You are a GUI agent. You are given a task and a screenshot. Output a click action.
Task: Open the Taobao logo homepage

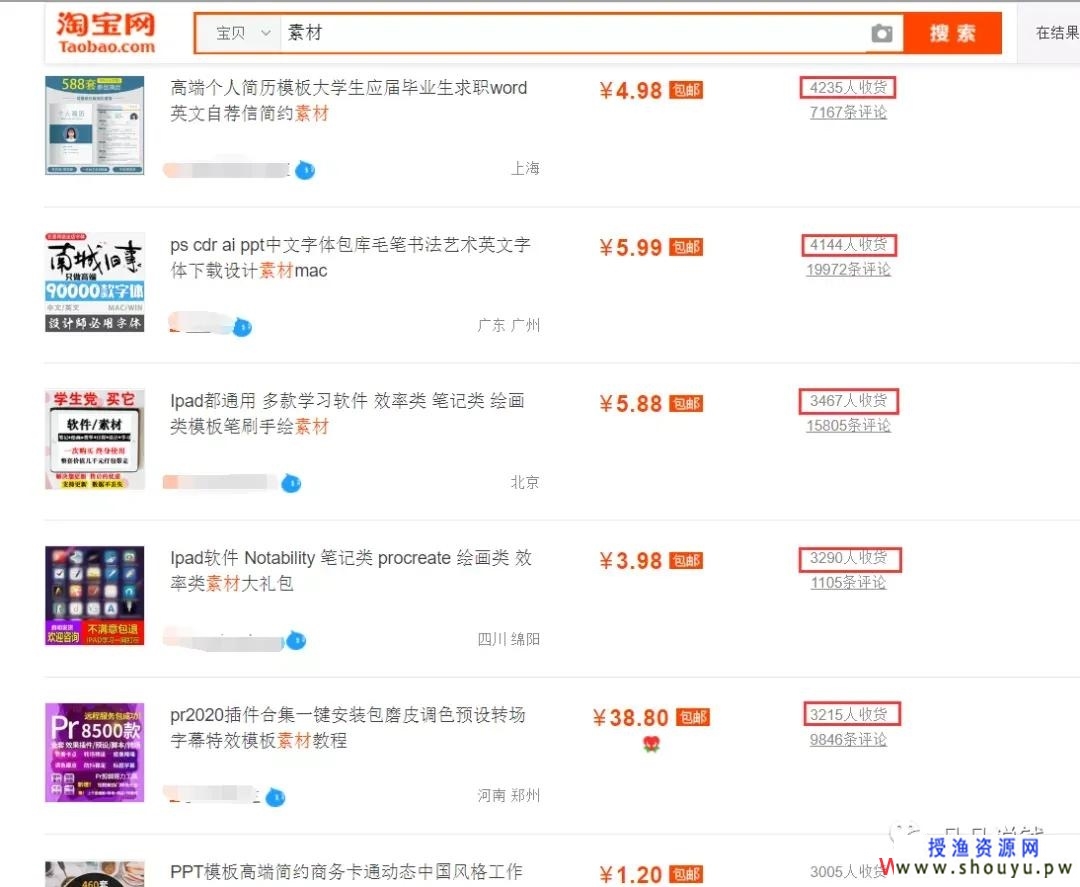pos(106,32)
